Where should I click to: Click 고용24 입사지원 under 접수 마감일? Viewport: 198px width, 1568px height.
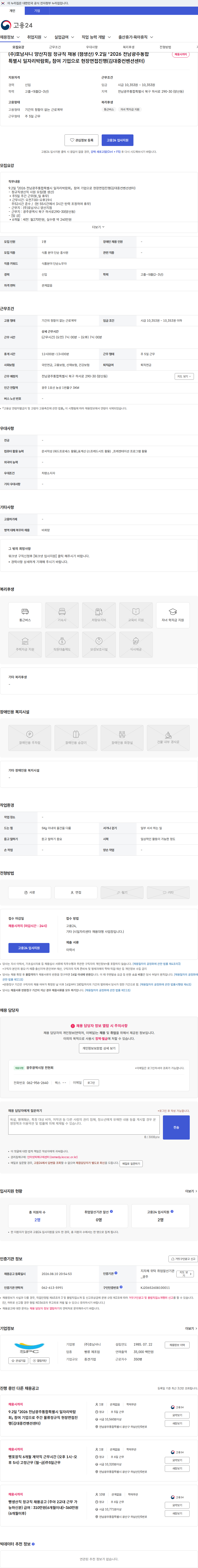pos(29,948)
